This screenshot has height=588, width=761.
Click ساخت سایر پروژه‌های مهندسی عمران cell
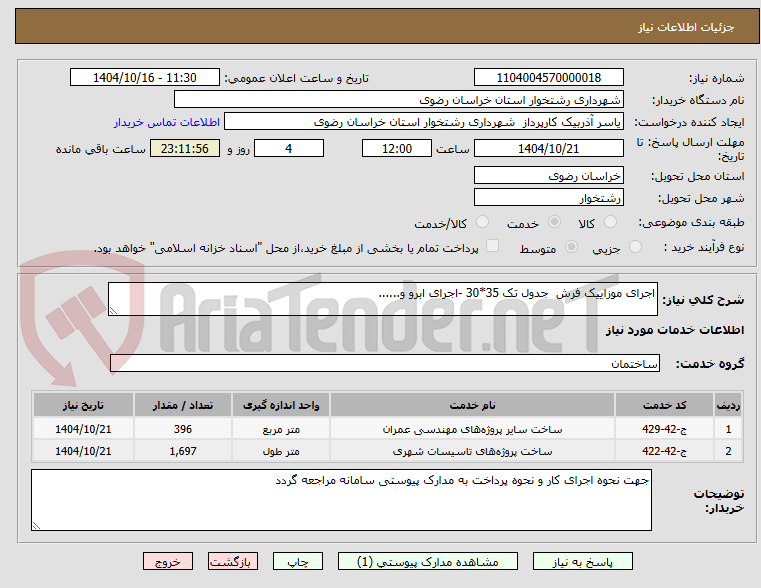click(472, 429)
